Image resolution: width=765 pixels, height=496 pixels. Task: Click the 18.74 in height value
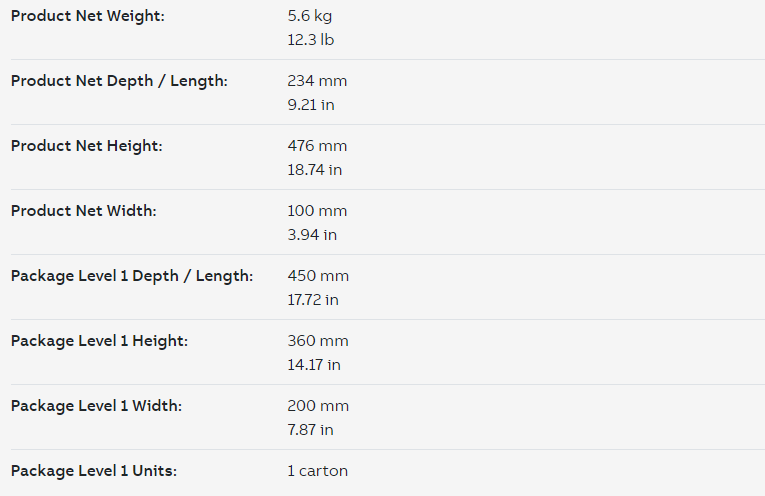click(315, 170)
